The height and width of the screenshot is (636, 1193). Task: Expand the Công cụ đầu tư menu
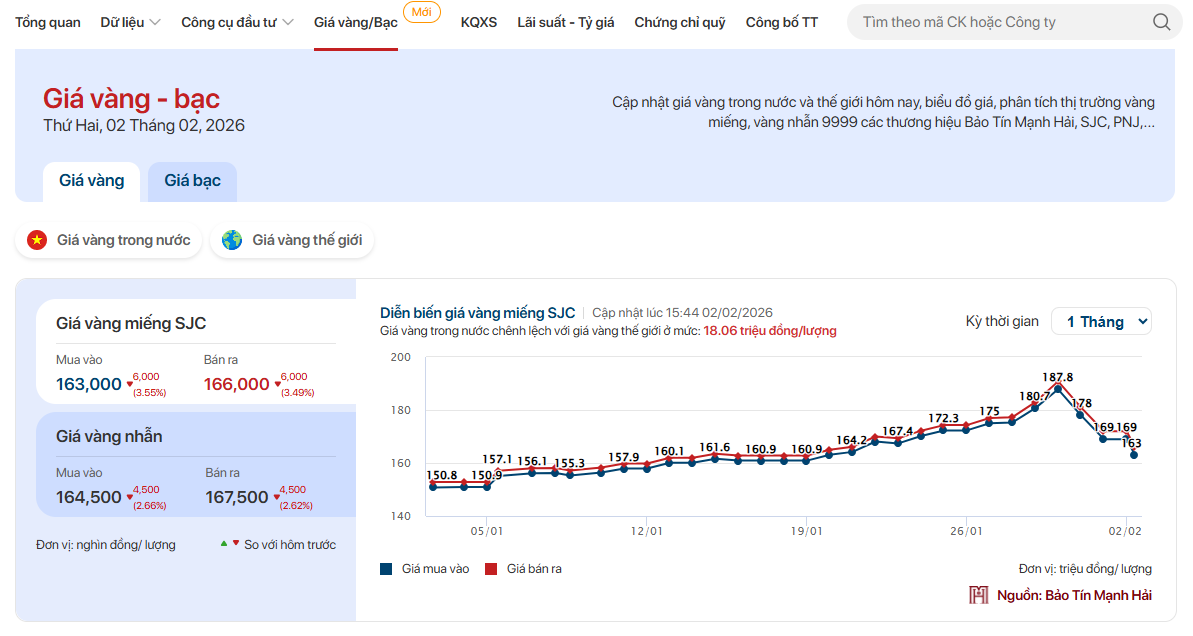tap(237, 22)
